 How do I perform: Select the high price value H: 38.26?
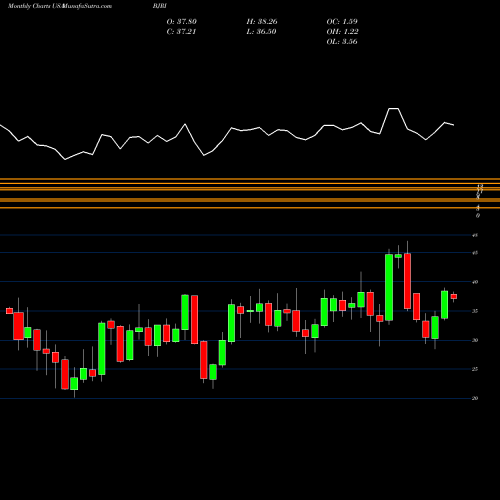[262, 22]
